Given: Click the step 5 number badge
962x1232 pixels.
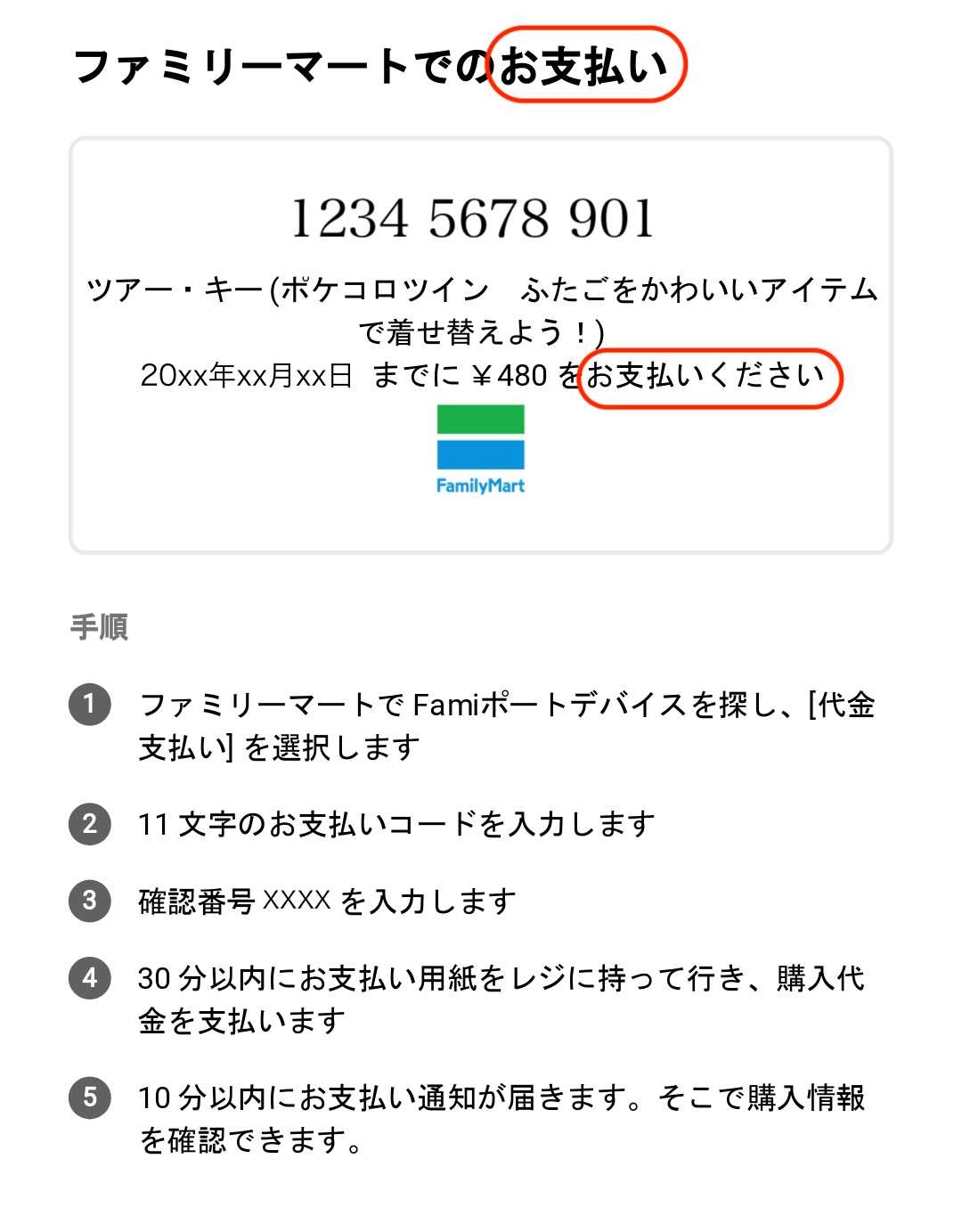Looking at the screenshot, I should (x=90, y=1097).
